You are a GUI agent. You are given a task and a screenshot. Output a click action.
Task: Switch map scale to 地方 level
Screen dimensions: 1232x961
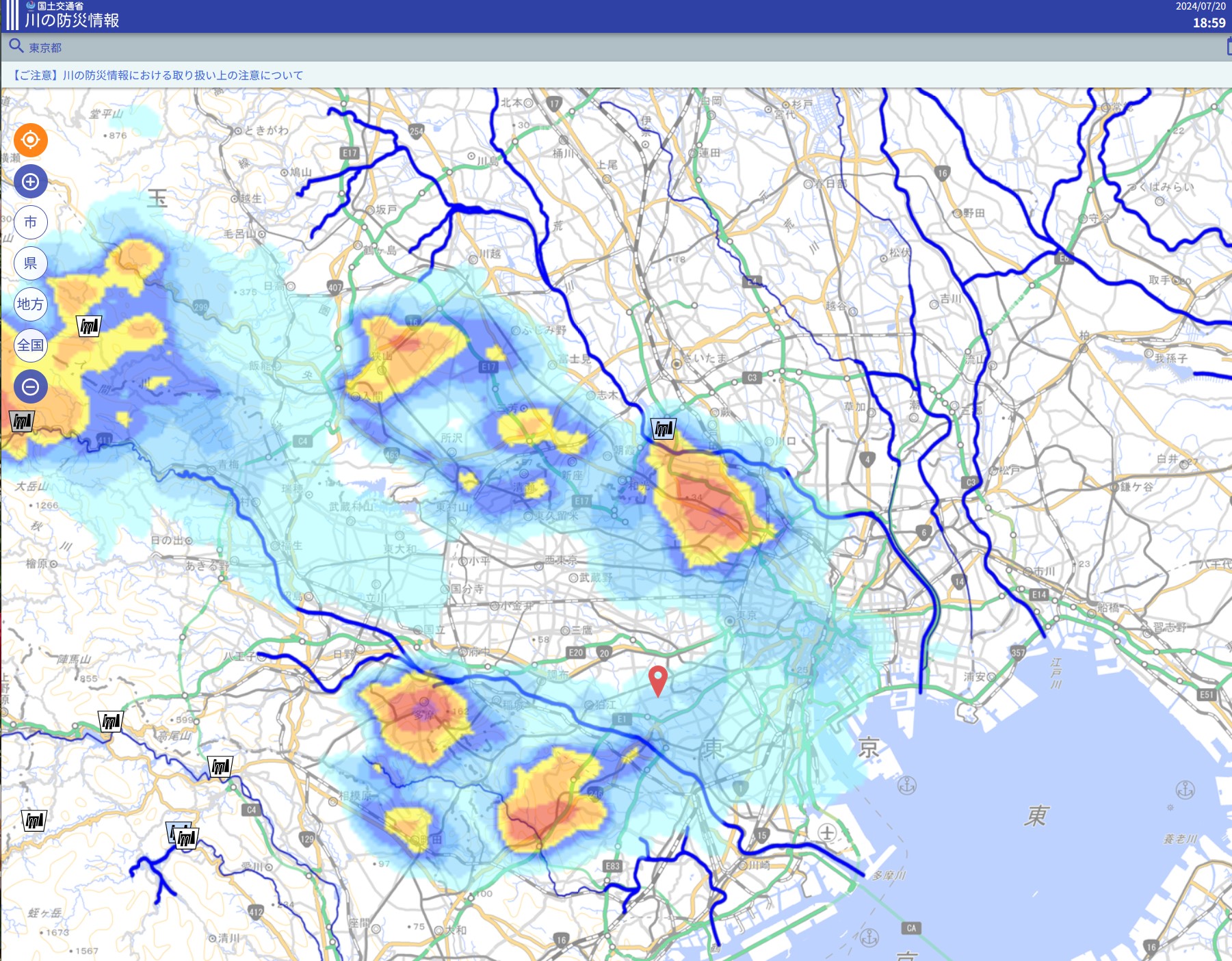point(31,304)
